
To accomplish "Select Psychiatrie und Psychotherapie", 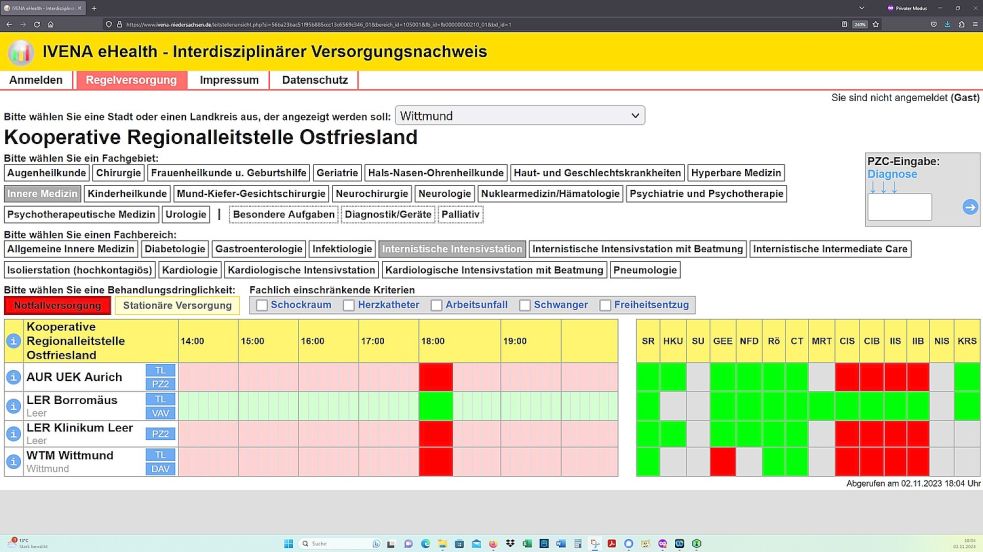I will pyautogui.click(x=707, y=194).
